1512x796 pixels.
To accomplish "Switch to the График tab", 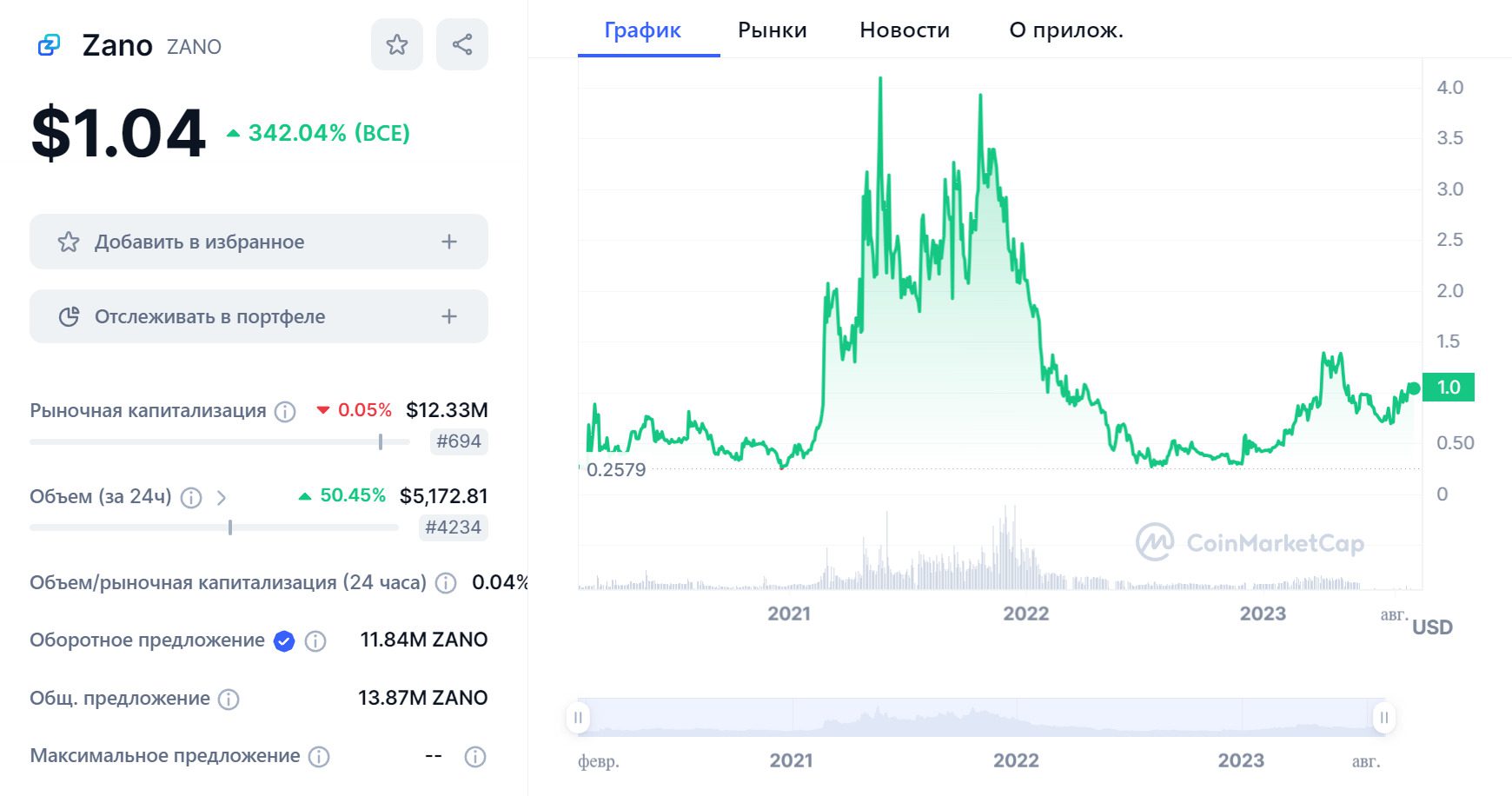I will point(643,30).
